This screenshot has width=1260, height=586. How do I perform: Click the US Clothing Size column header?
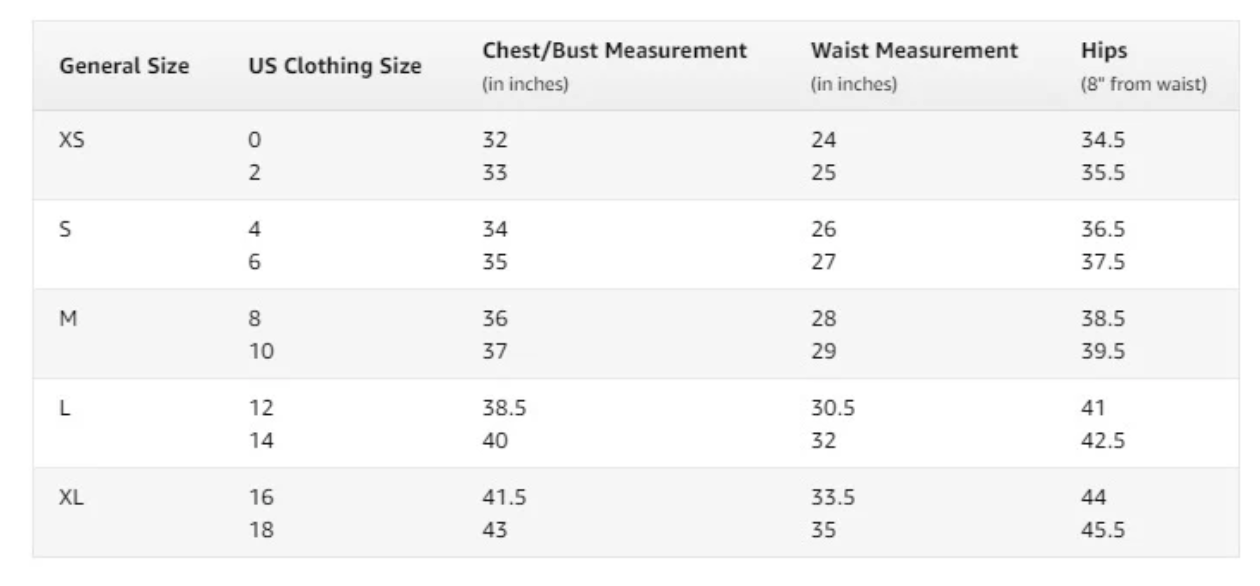[335, 67]
